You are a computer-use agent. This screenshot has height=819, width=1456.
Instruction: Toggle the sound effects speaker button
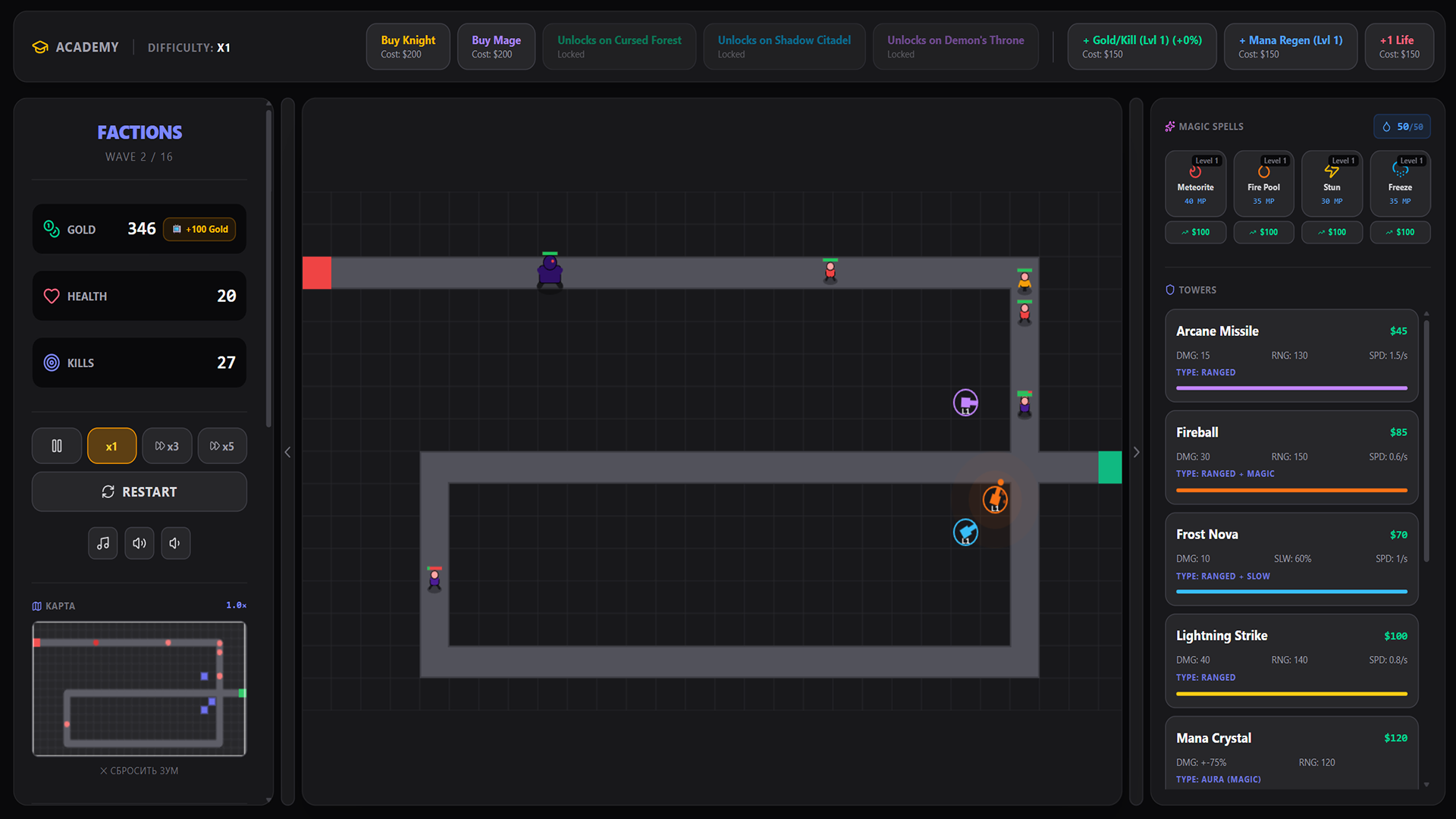[139, 543]
